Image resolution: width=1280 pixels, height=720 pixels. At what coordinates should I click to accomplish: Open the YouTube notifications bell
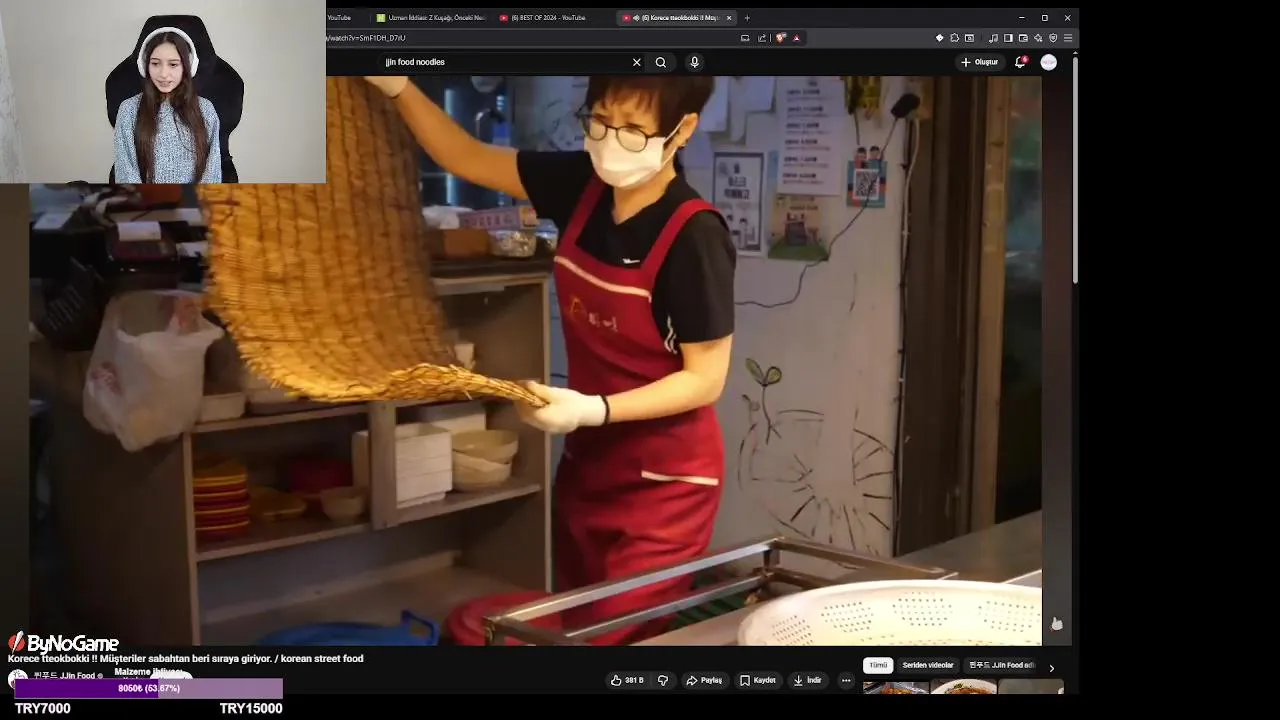[x=1021, y=62]
